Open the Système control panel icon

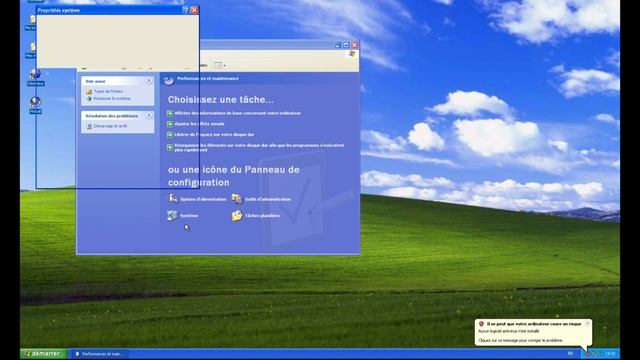(172, 215)
